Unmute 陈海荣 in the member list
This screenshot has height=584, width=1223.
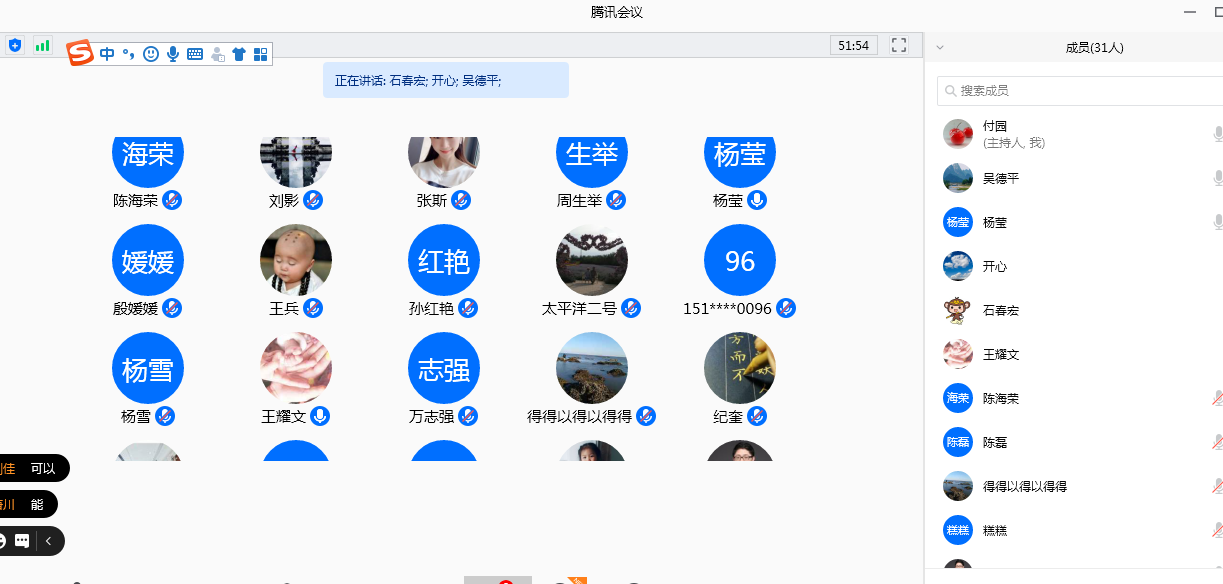(1217, 398)
